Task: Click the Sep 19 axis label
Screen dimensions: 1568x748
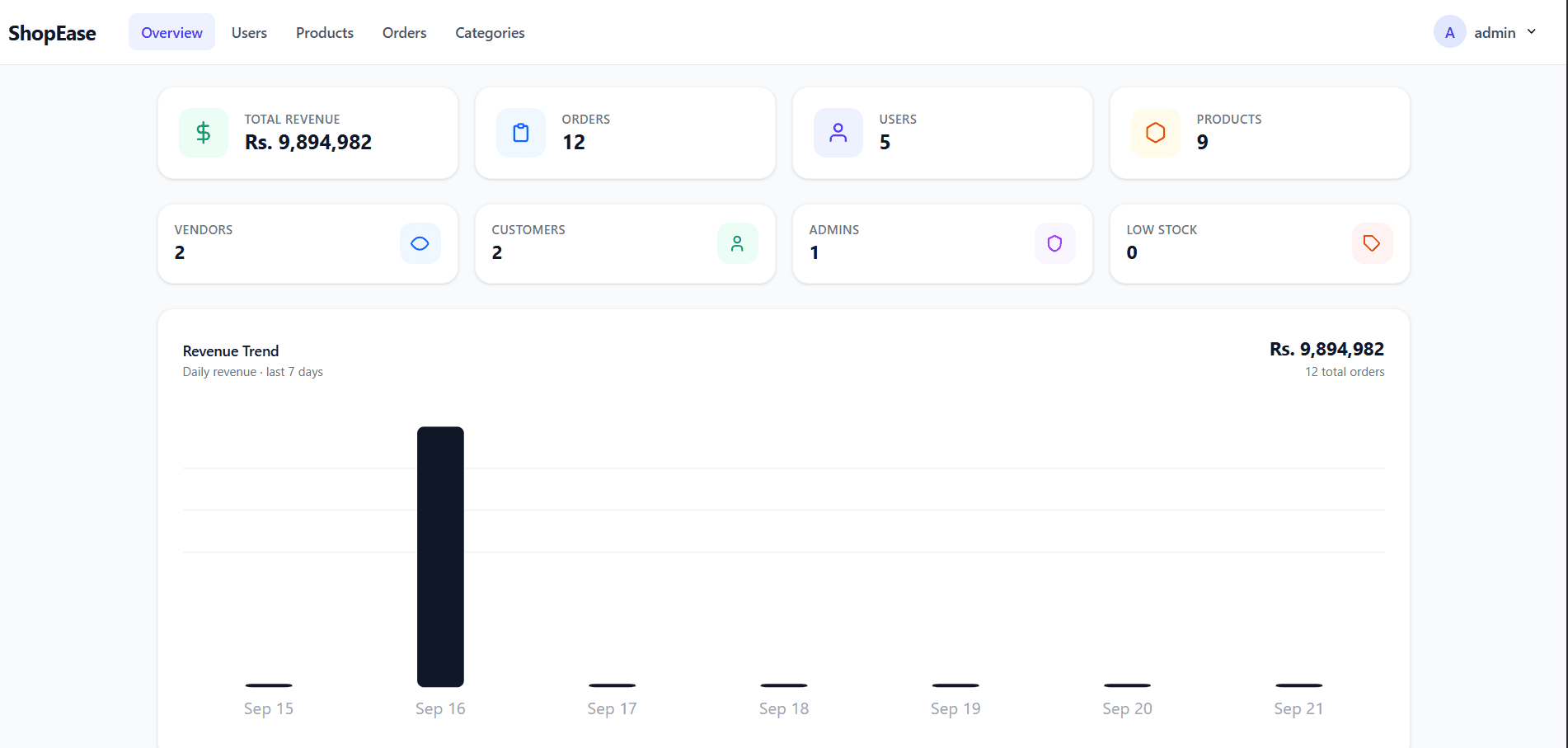Action: 955,708
